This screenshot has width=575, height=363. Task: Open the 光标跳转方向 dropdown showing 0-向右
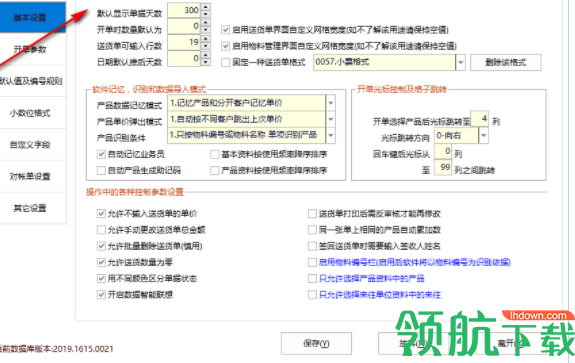483,135
